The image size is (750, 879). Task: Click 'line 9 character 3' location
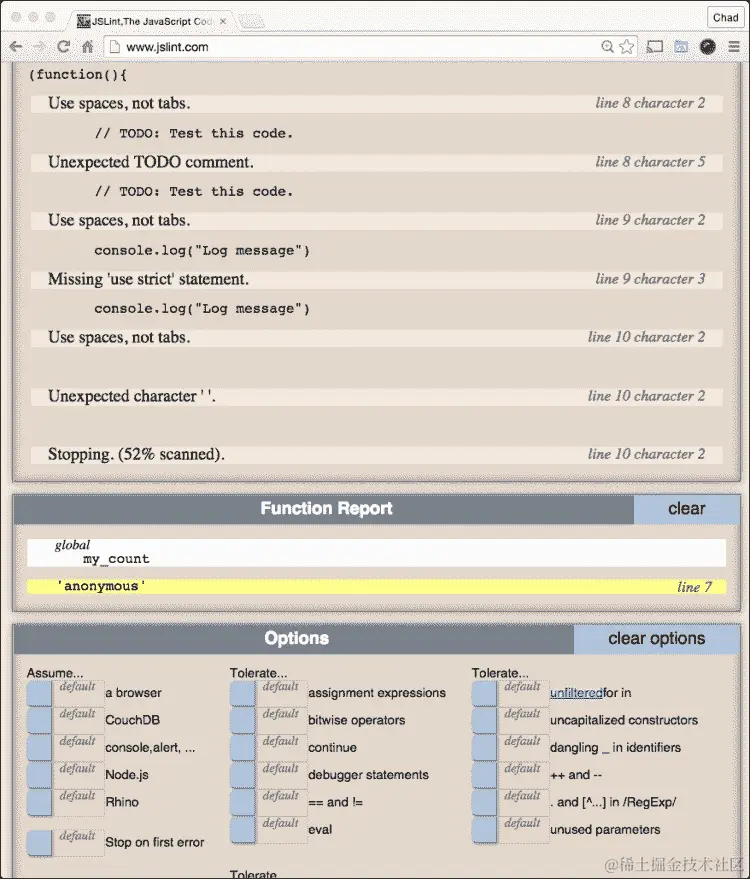pyautogui.click(x=650, y=279)
